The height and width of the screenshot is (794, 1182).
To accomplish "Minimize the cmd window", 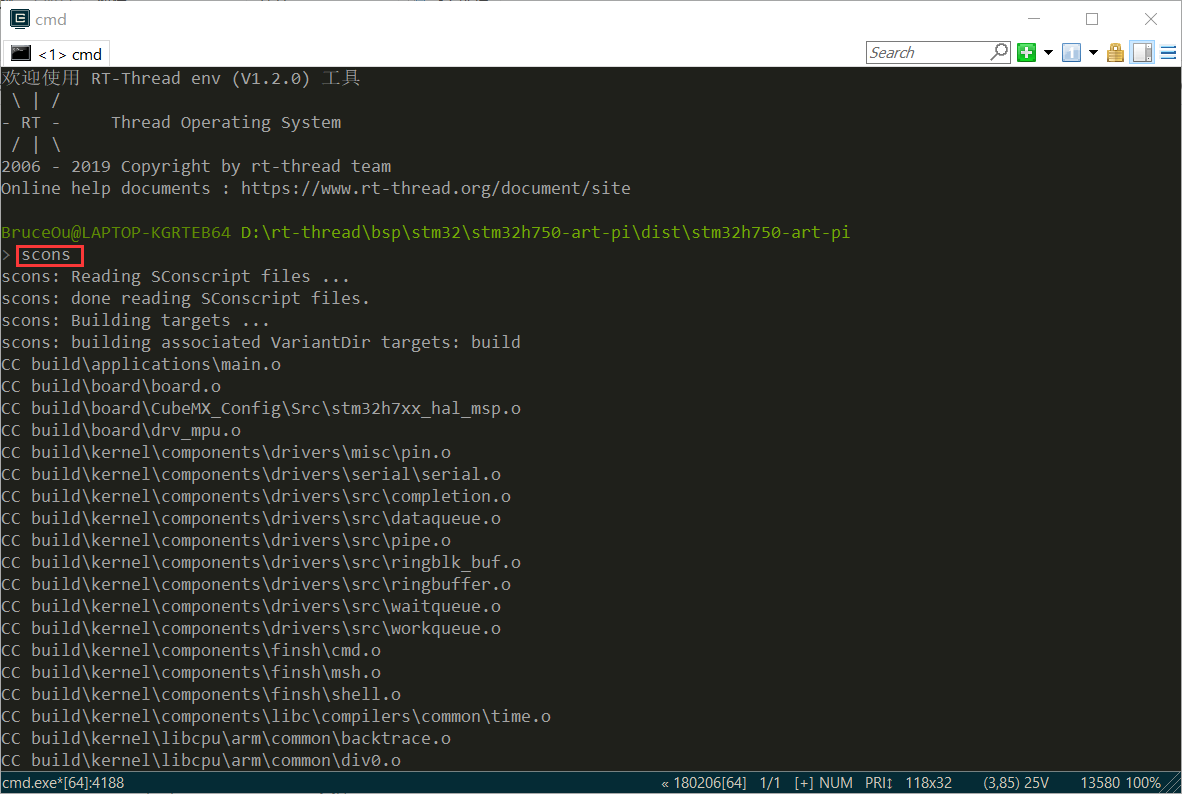I will pos(1033,19).
